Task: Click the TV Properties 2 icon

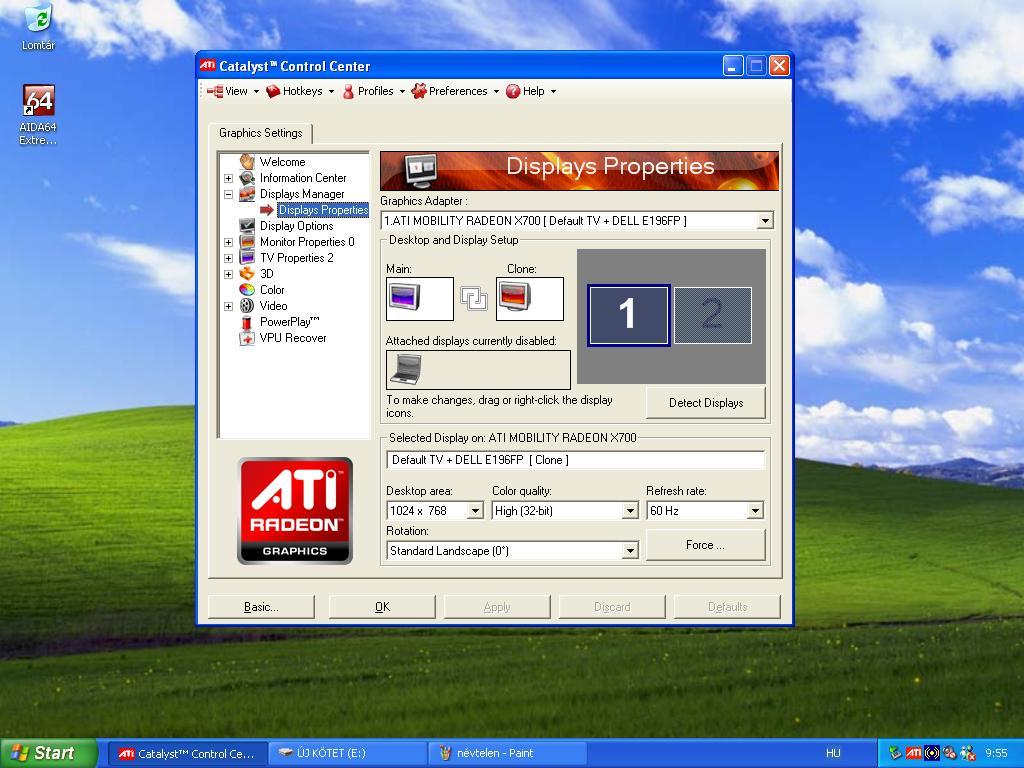Action: 247,258
